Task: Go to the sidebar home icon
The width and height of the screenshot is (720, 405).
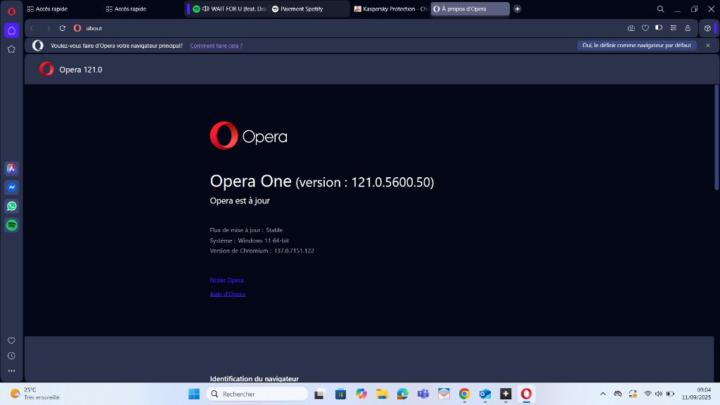Action: (x=11, y=30)
